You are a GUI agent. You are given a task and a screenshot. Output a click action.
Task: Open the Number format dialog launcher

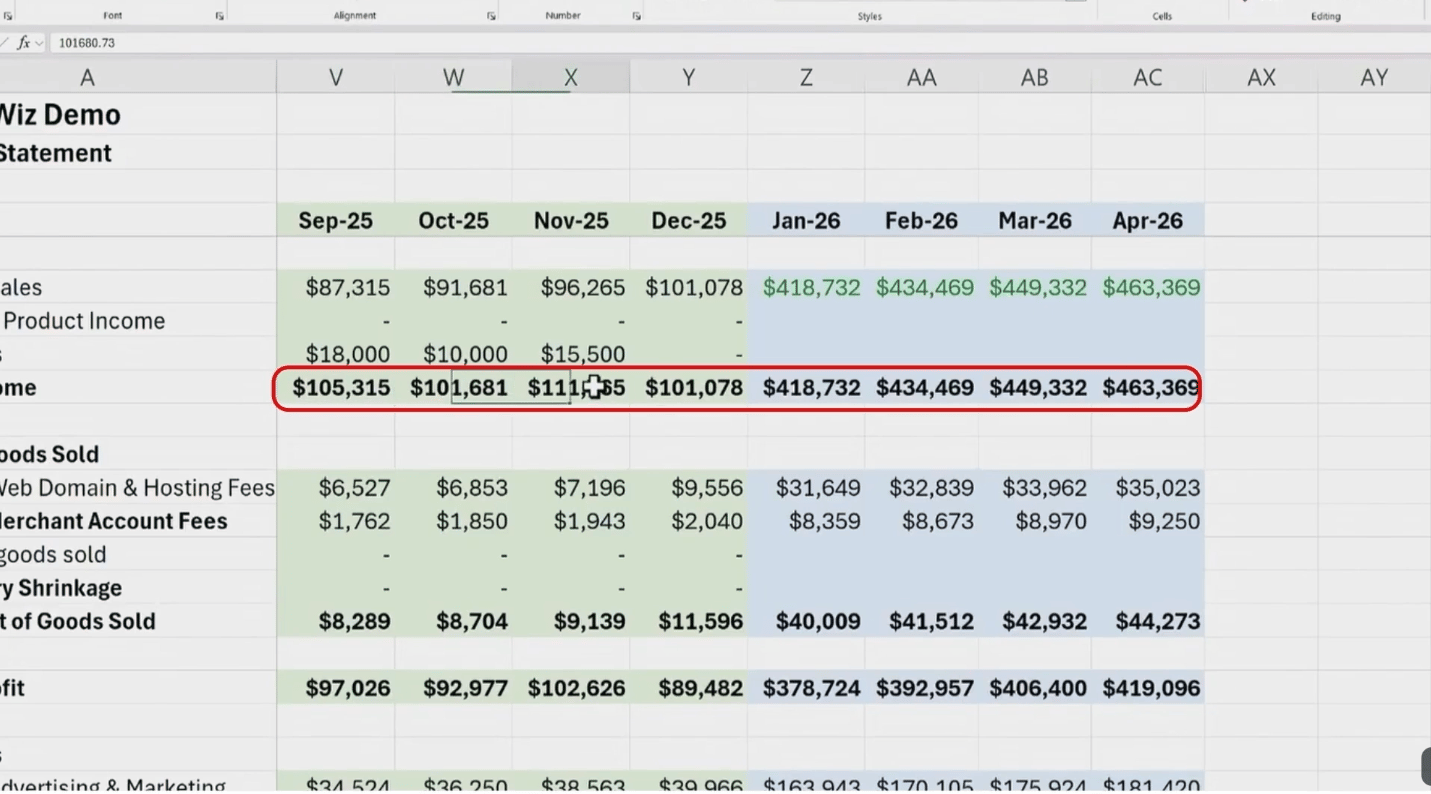coord(636,16)
